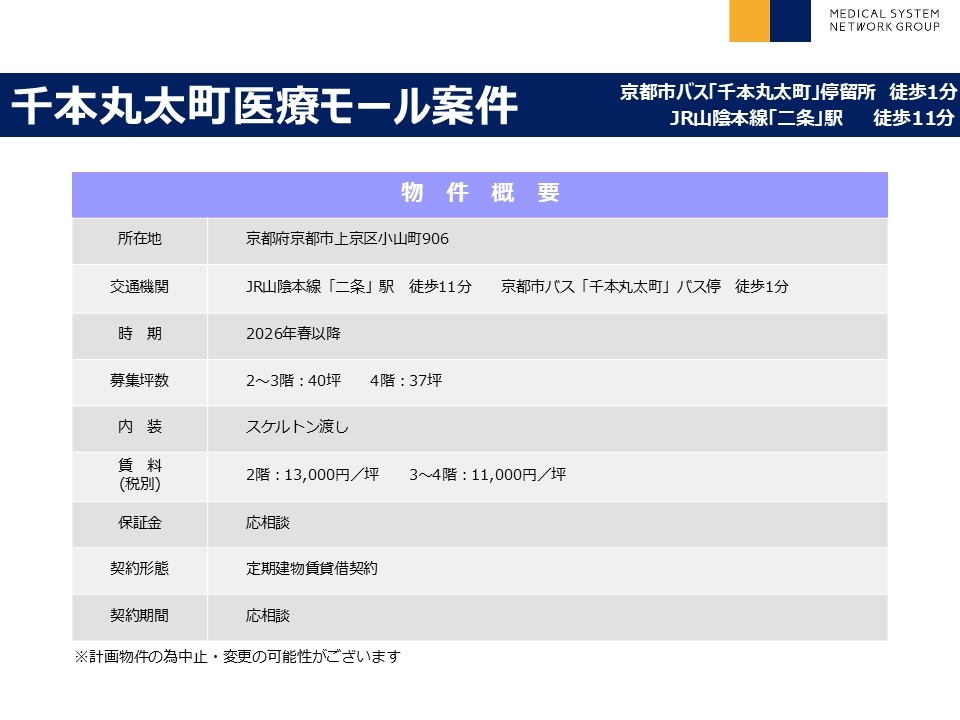Click the 内装 row label
This screenshot has width=960, height=720.
[x=140, y=427]
